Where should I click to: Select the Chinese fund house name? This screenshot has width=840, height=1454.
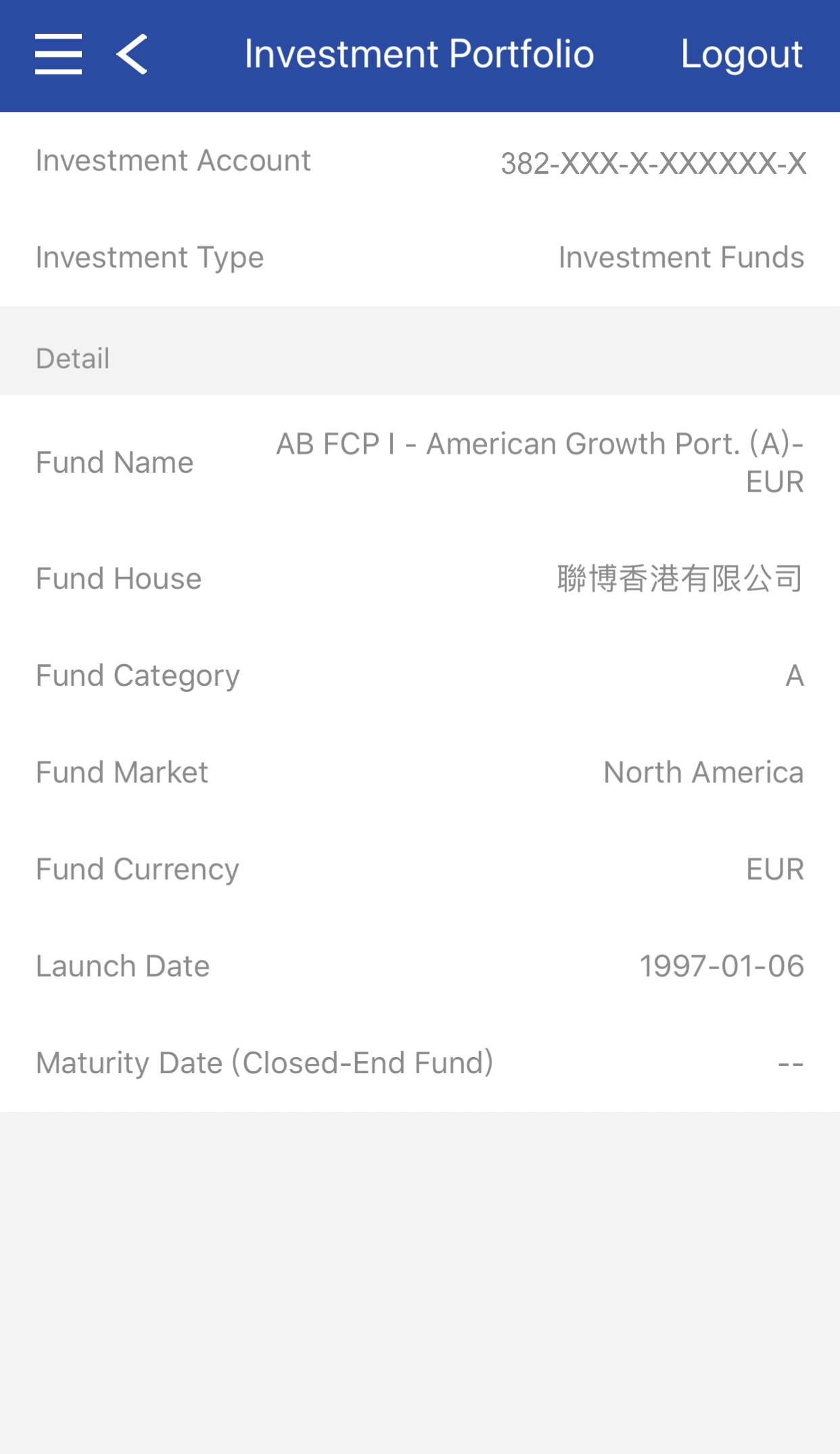pos(680,579)
